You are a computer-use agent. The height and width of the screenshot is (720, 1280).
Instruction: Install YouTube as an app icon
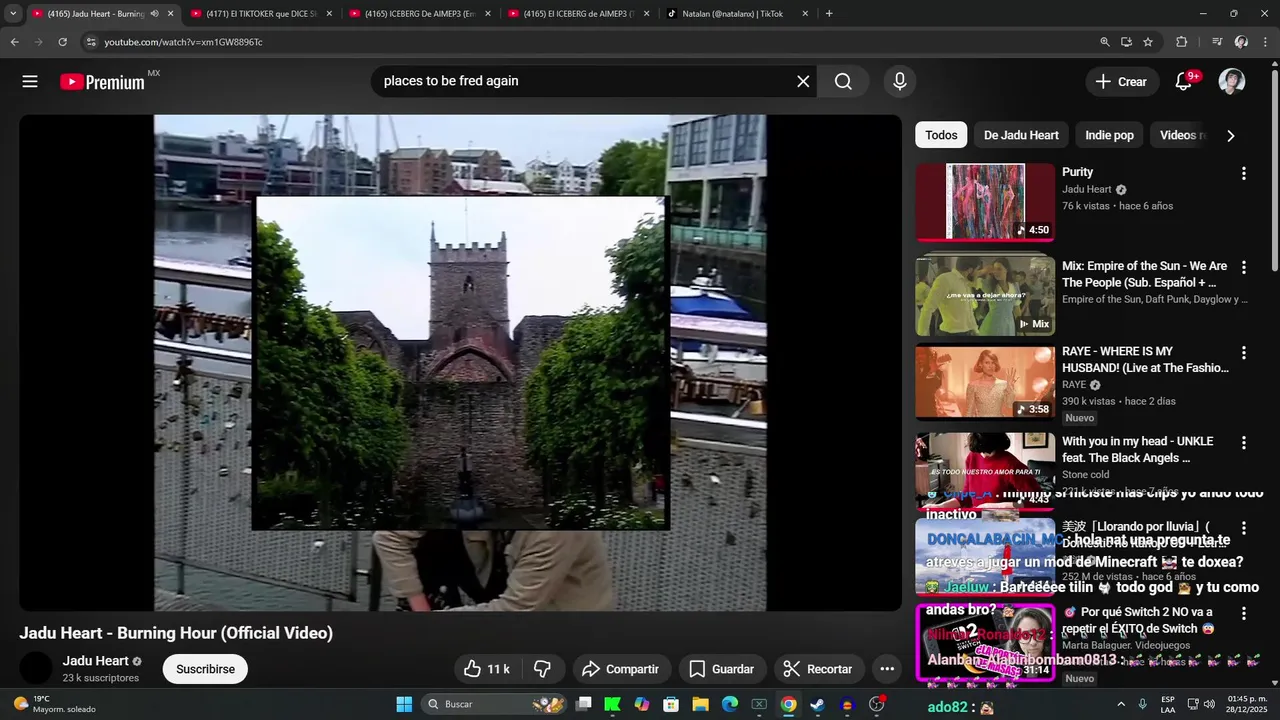click(x=1126, y=42)
